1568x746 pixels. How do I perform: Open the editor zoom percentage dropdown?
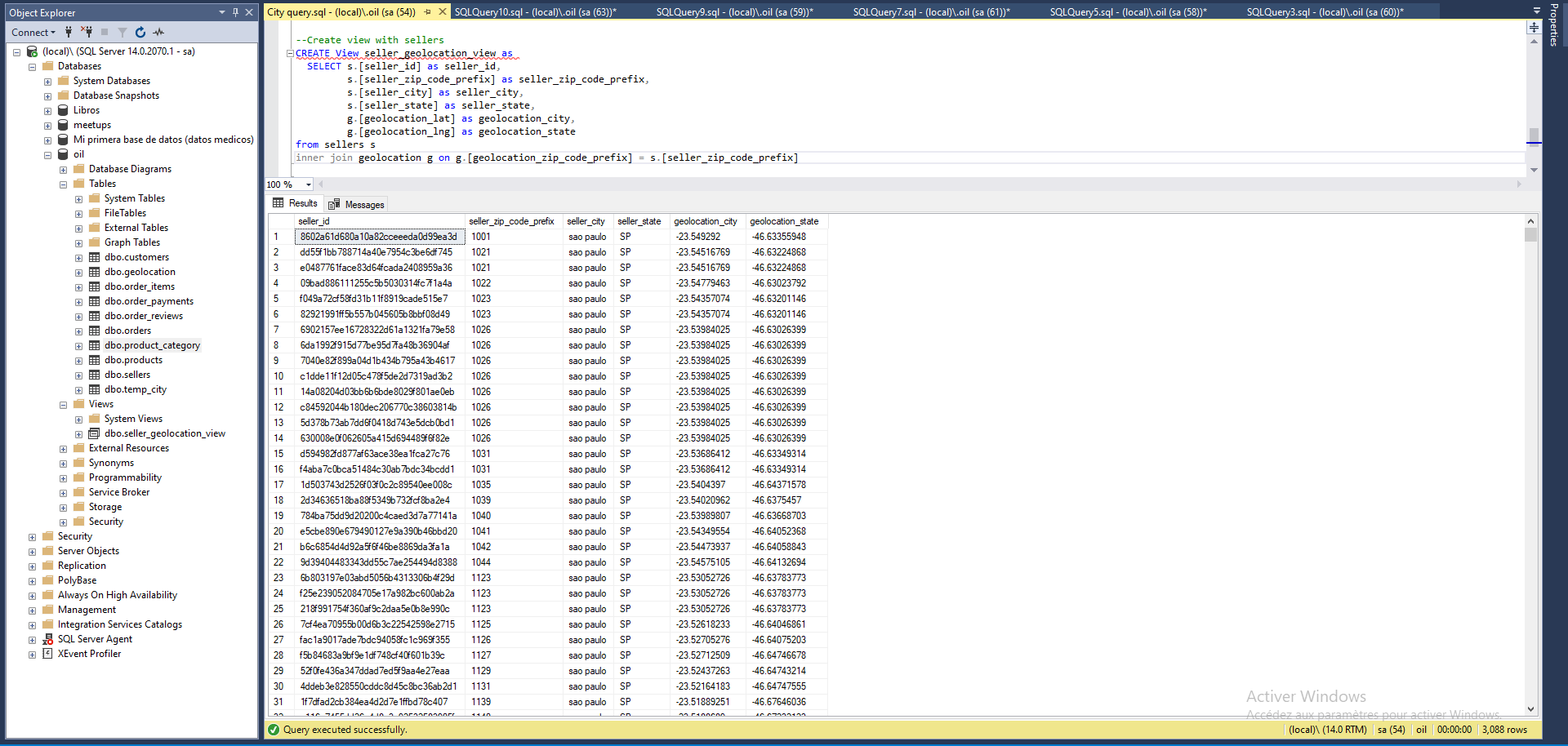point(309,184)
